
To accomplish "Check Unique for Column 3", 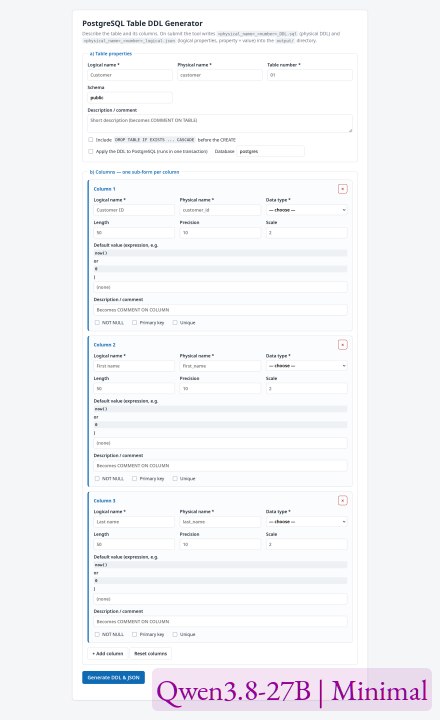I will point(175,635).
